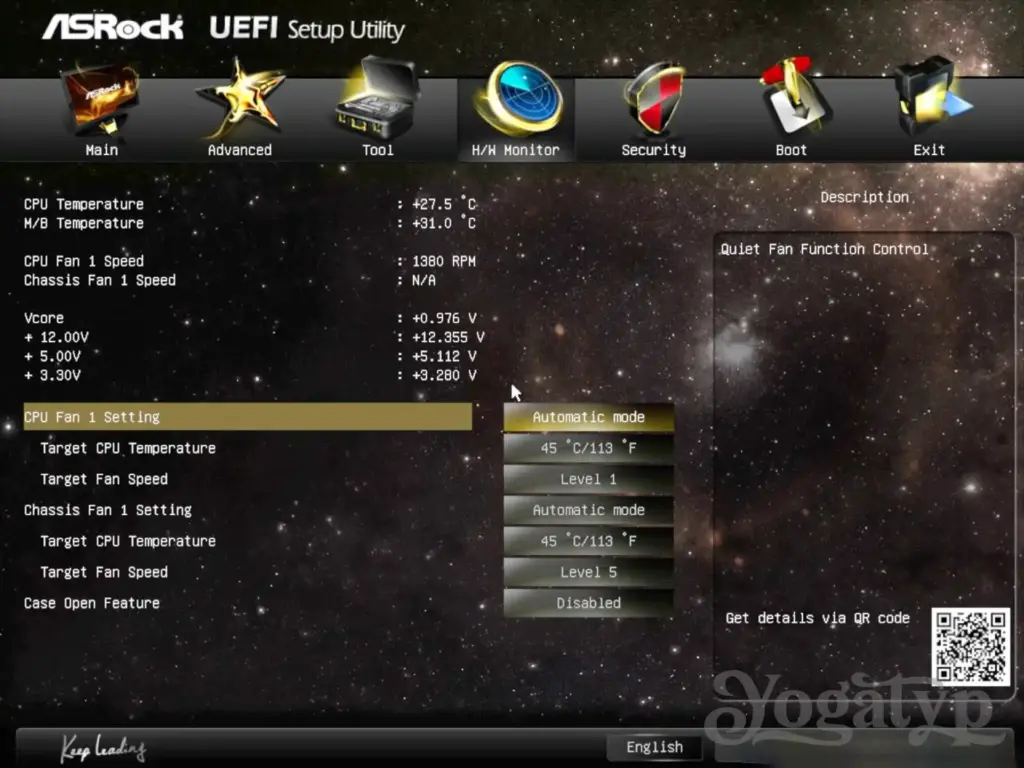Select the H/W Monitor tab label
The image size is (1024, 768).
coord(515,150)
